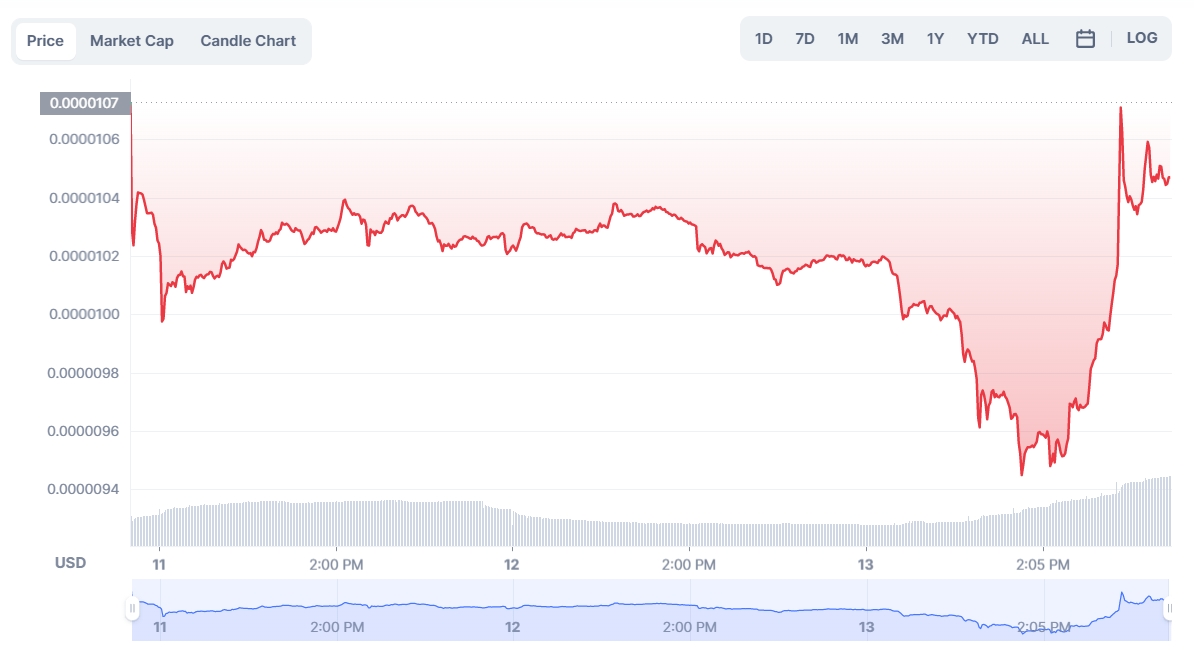Click the left range slider handle
Image resolution: width=1194 pixels, height=651 pixels.
pos(132,608)
